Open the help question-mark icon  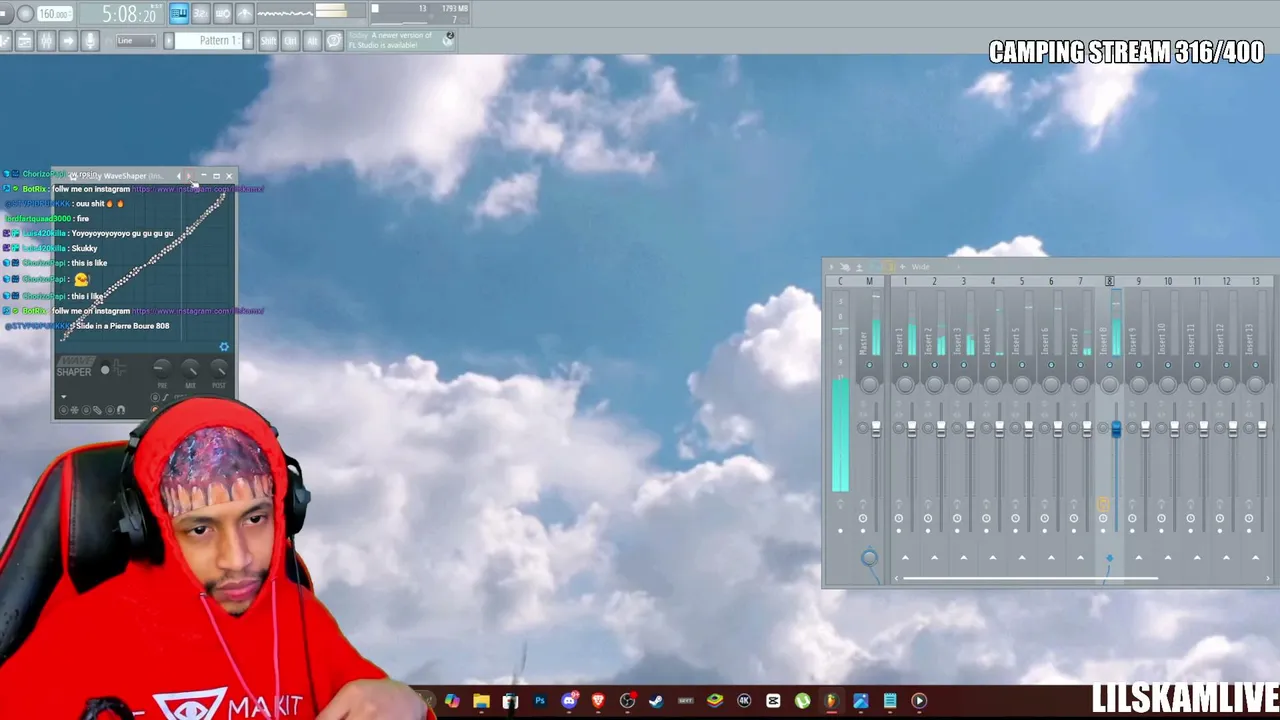335,41
